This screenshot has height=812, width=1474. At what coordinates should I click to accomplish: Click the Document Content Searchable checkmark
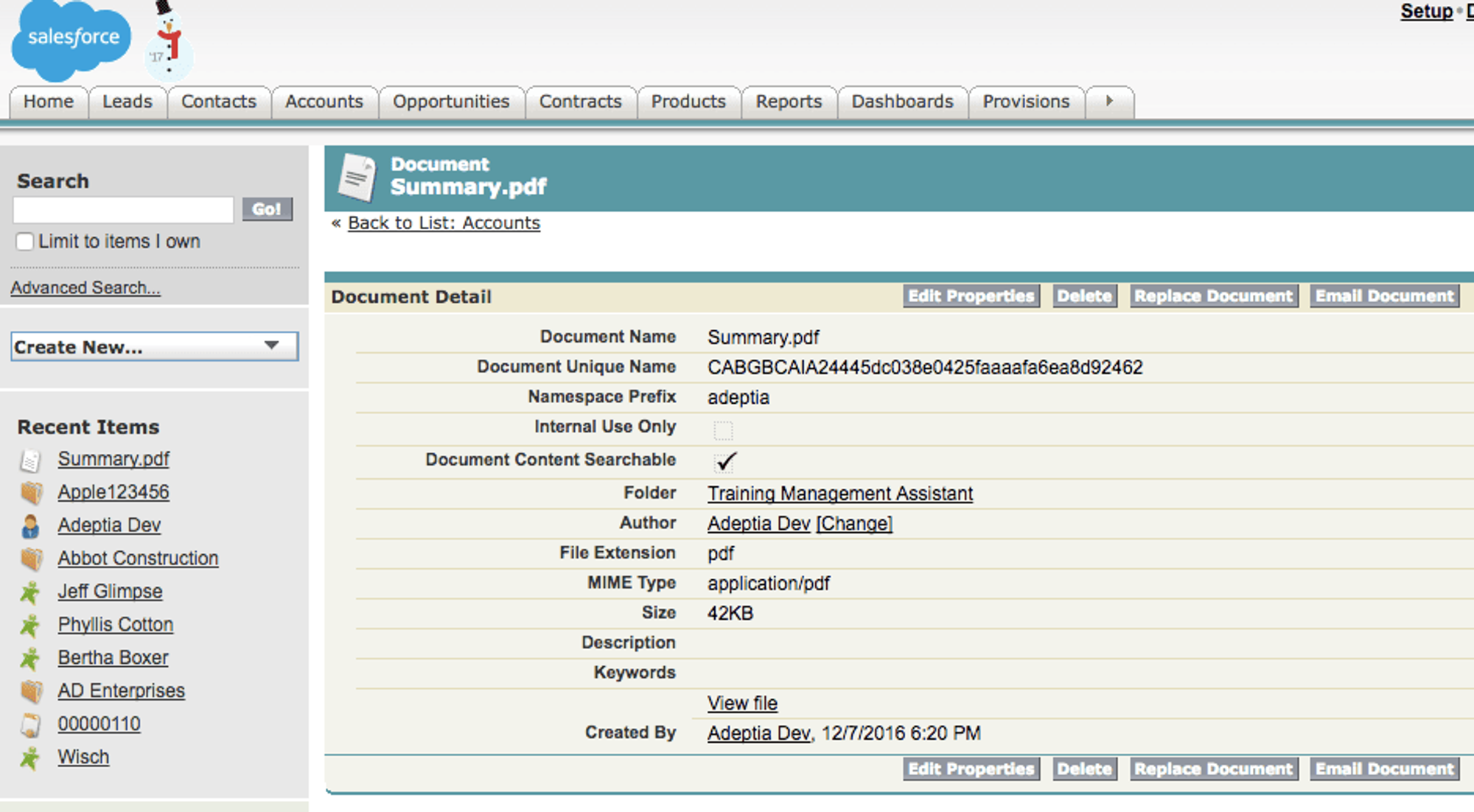coord(725,461)
